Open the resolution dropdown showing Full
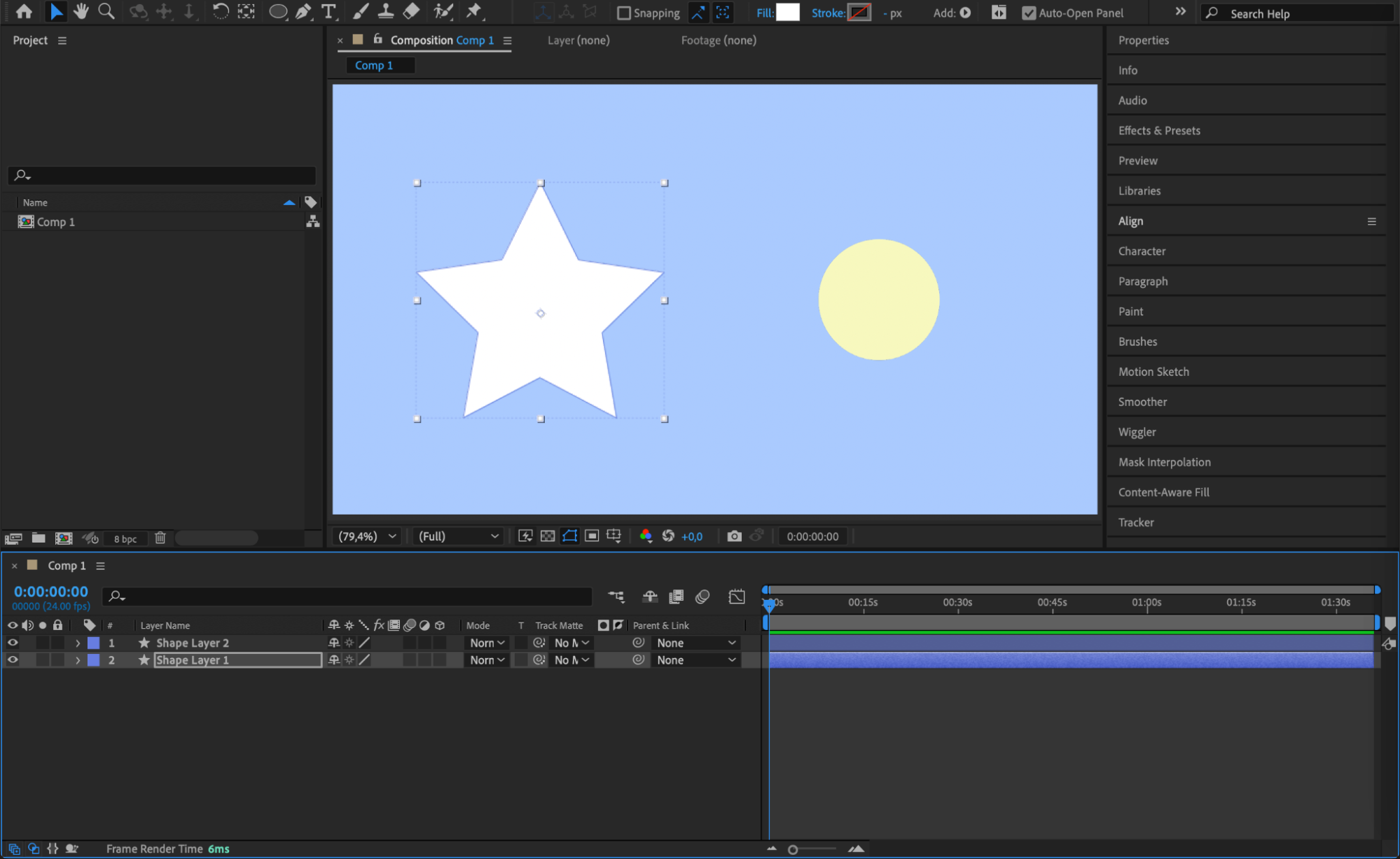Image resolution: width=1400 pixels, height=859 pixels. [x=459, y=536]
